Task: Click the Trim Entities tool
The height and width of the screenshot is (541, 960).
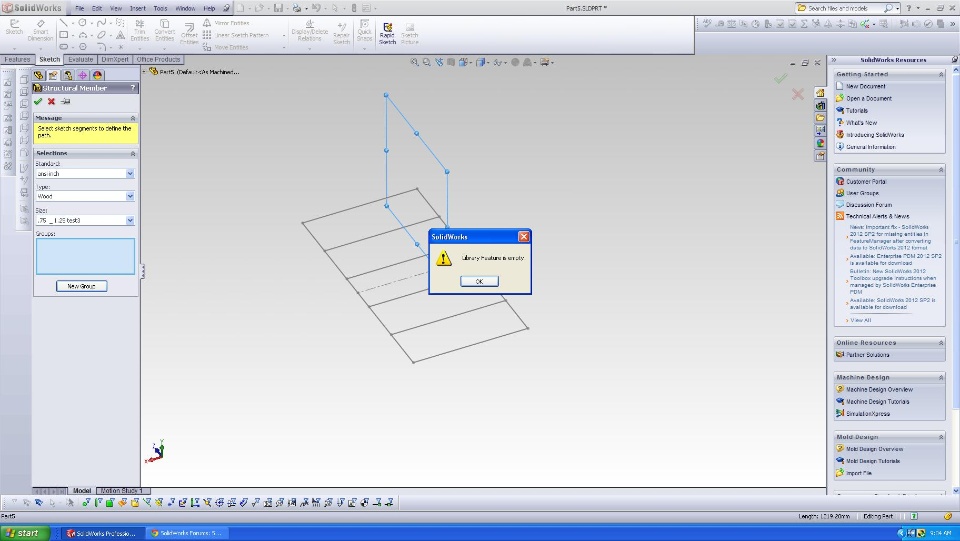Action: point(140,31)
